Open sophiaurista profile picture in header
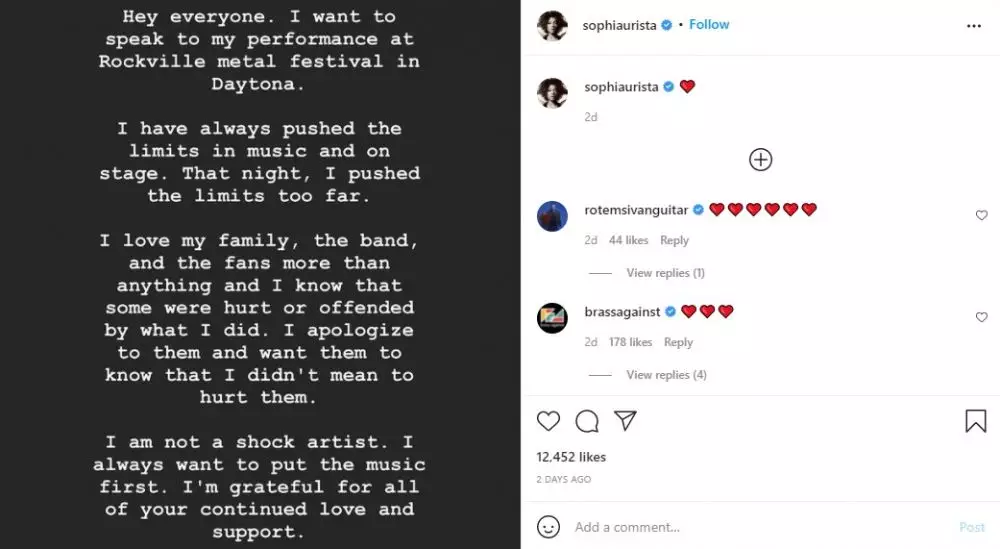Image resolution: width=1000 pixels, height=549 pixels. point(552,26)
